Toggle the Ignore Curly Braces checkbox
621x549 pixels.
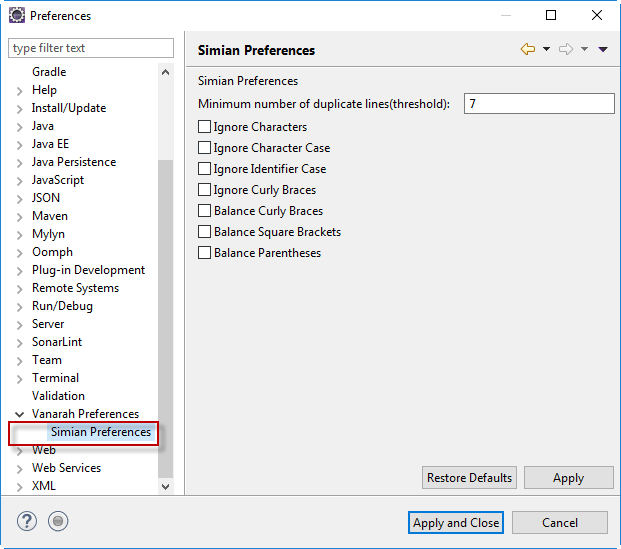click(205, 190)
